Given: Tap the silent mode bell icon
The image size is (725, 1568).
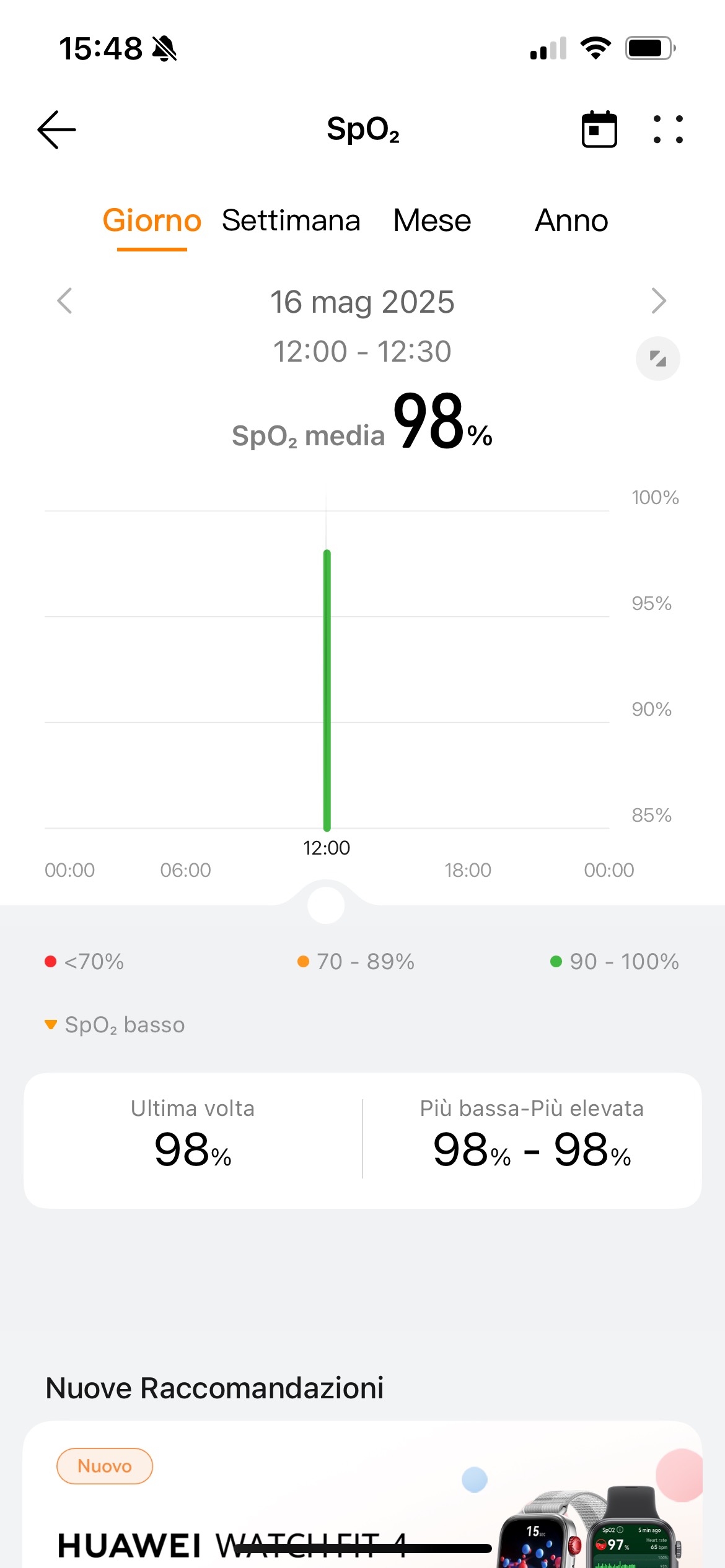Looking at the screenshot, I should (165, 48).
